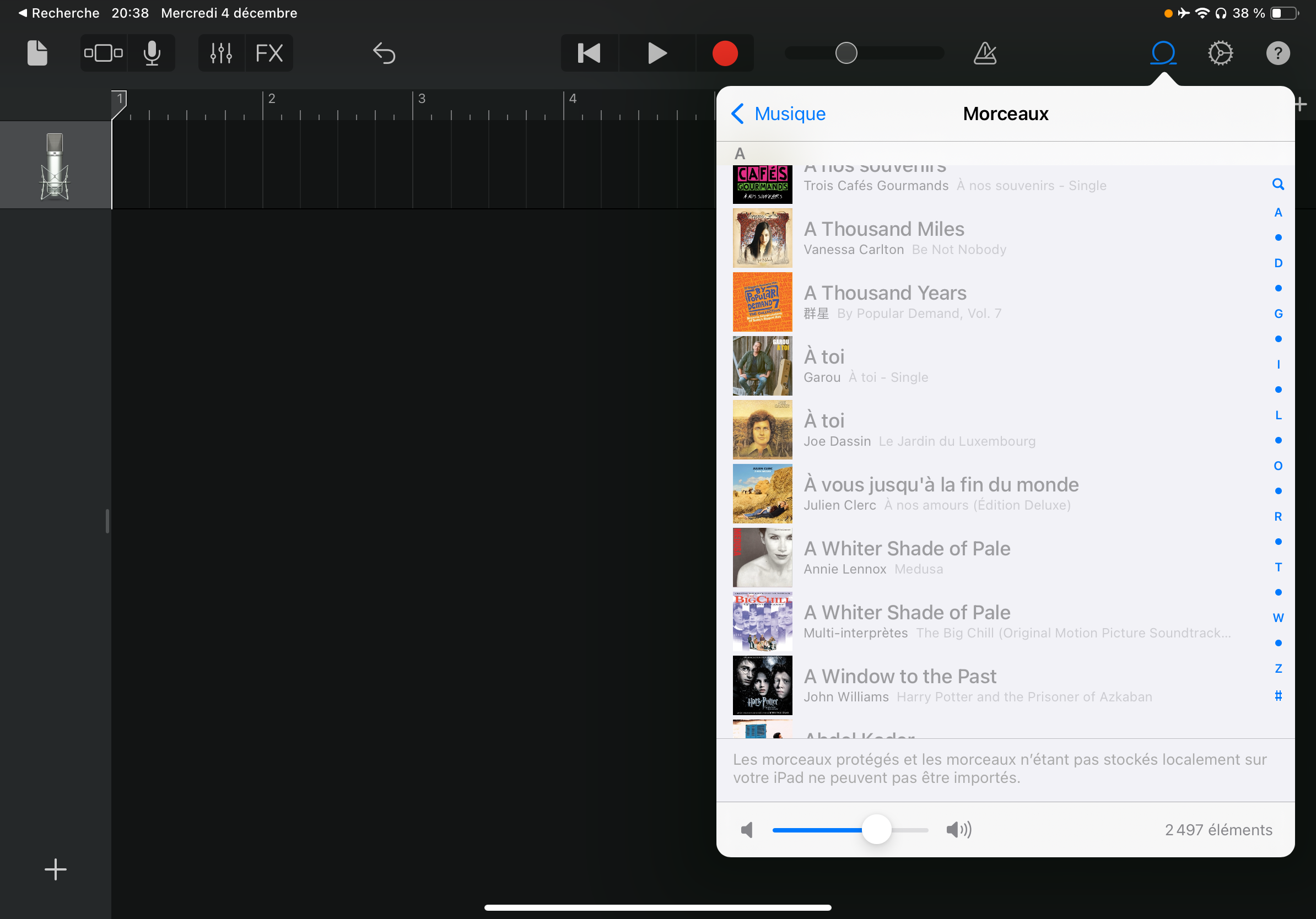Add song section with plus
Image resolution: width=1316 pixels, height=919 pixels.
(x=1301, y=104)
